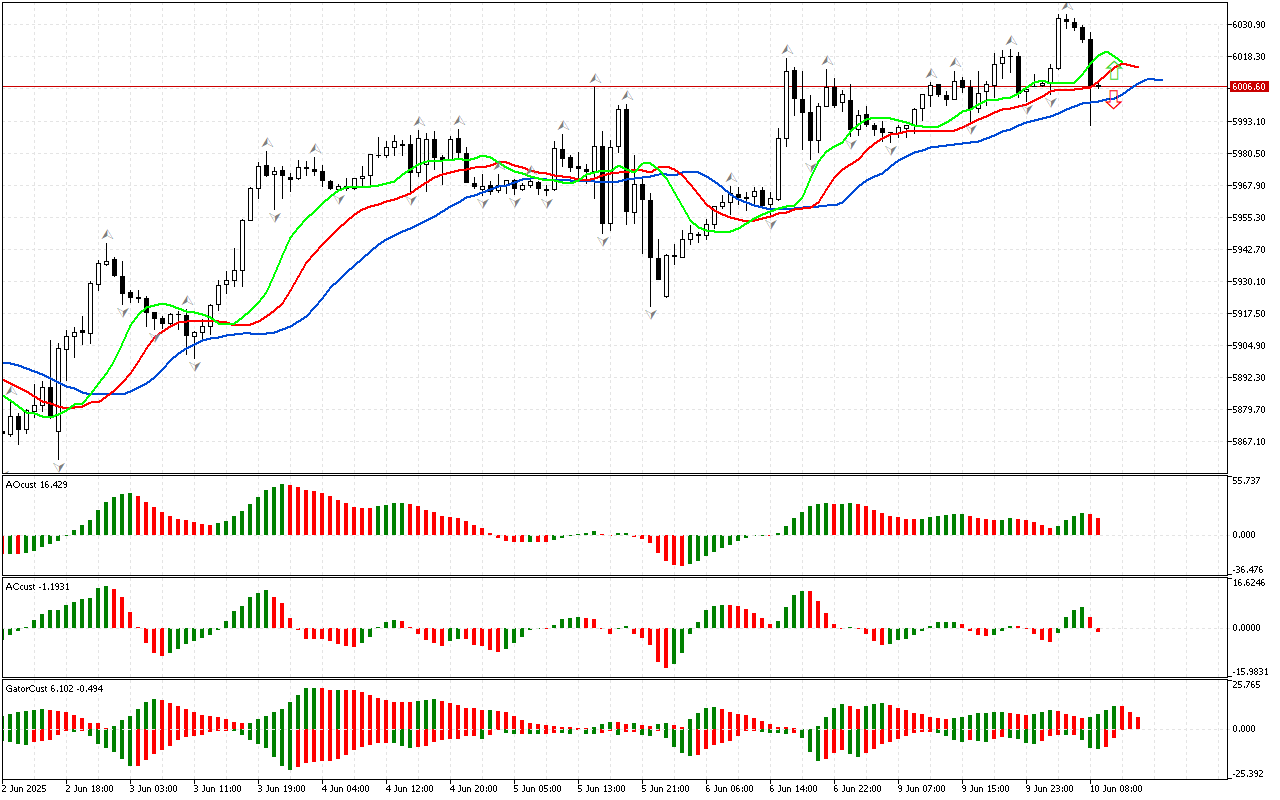Viewport: 1280px width, 800px height.
Task: Click the 16.6246 AC scale value
Action: tap(1250, 582)
